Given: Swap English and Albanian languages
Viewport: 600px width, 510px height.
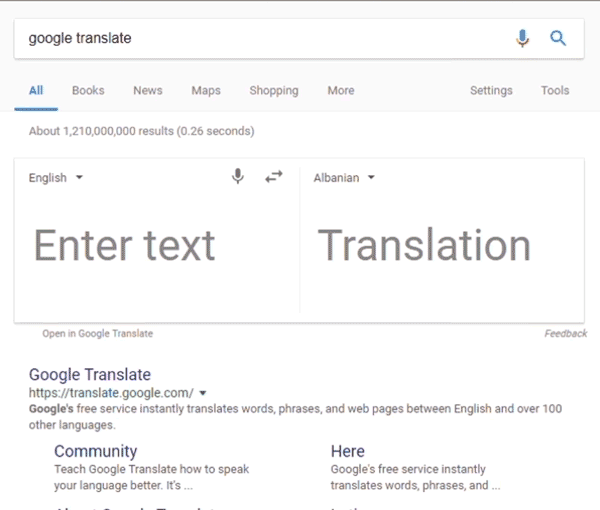Looking at the screenshot, I should [274, 177].
